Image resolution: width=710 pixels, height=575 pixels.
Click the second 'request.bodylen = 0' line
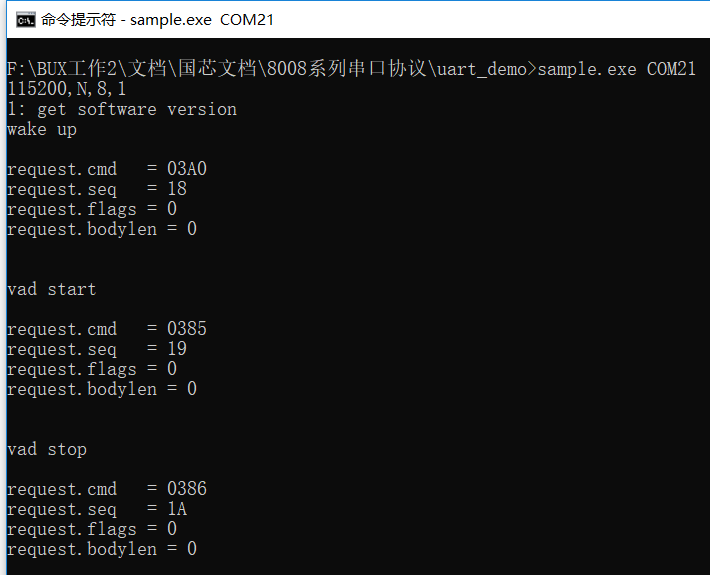[x=102, y=389]
